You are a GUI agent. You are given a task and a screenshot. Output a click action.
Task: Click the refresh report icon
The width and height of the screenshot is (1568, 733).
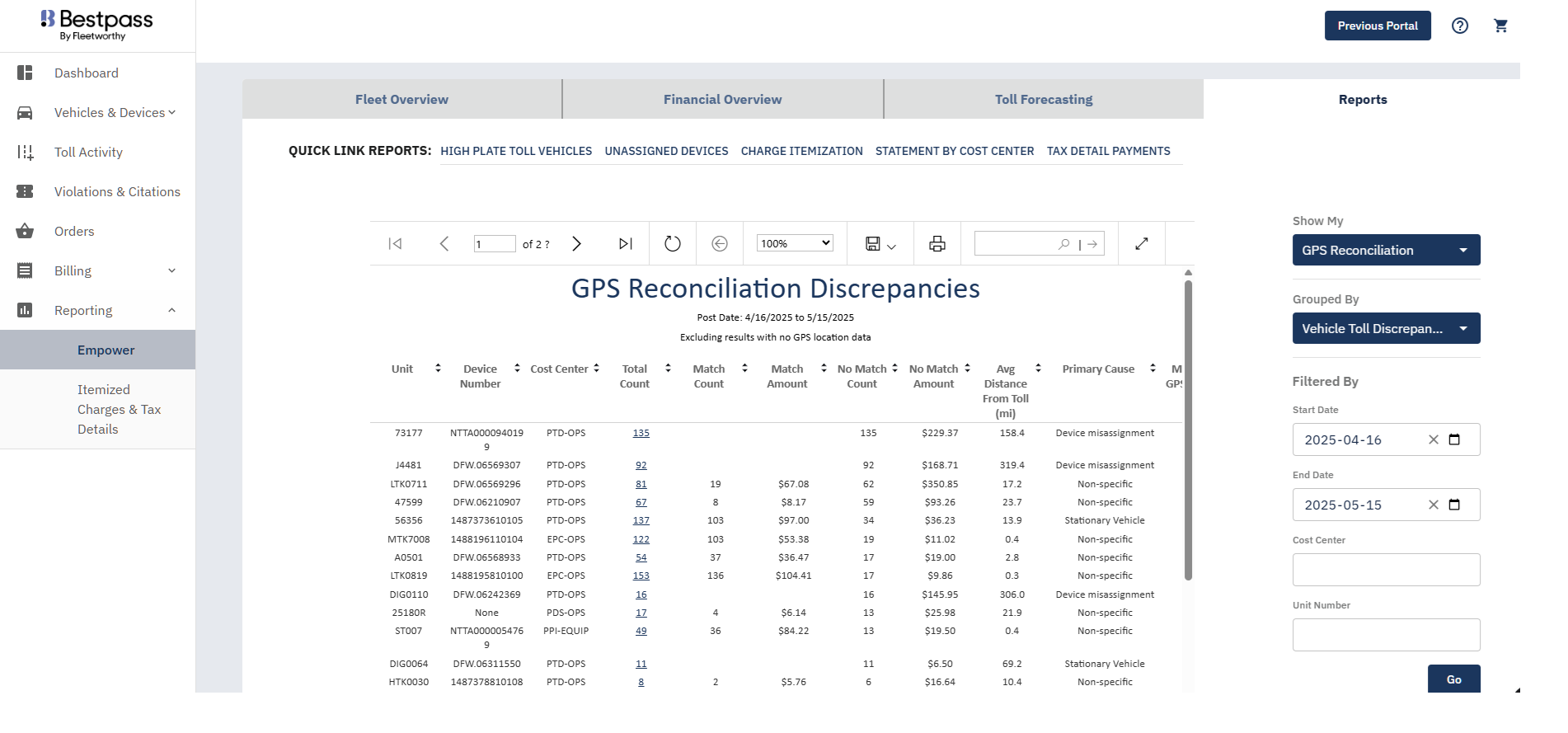pos(672,243)
